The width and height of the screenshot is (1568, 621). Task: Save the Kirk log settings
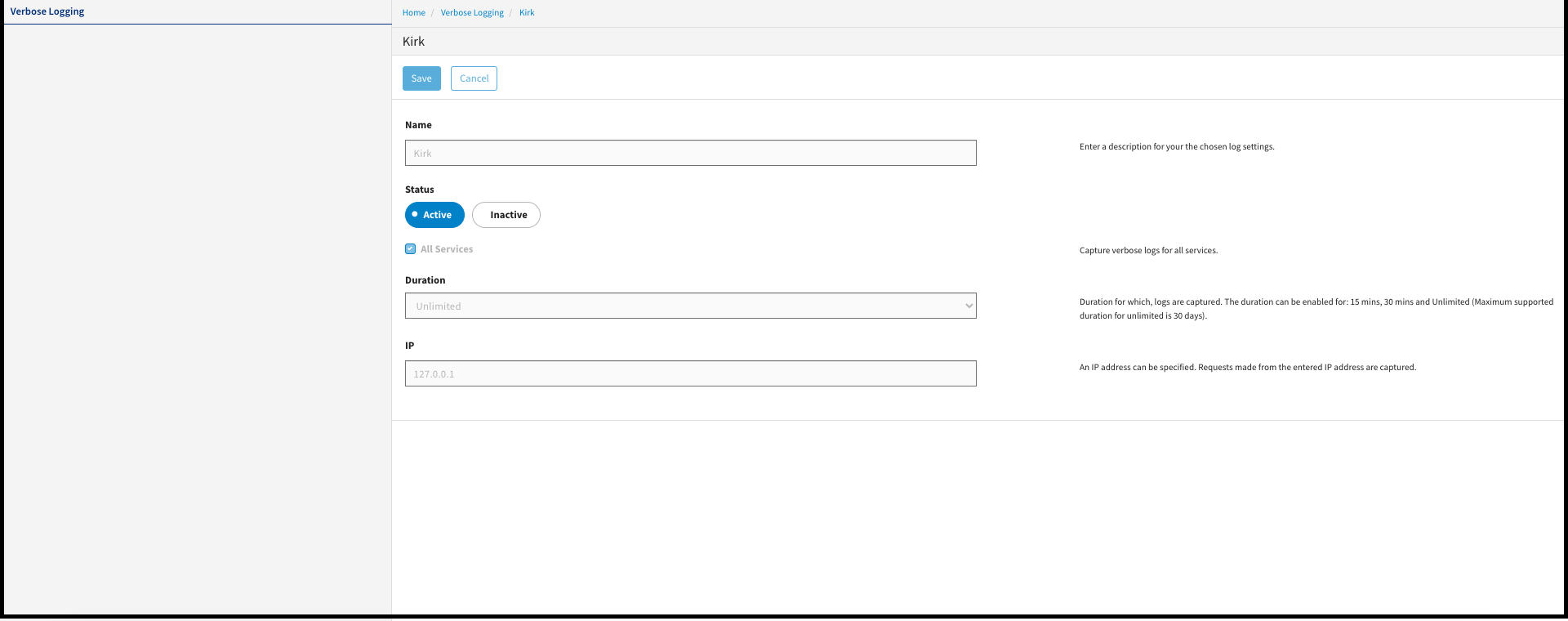click(421, 78)
